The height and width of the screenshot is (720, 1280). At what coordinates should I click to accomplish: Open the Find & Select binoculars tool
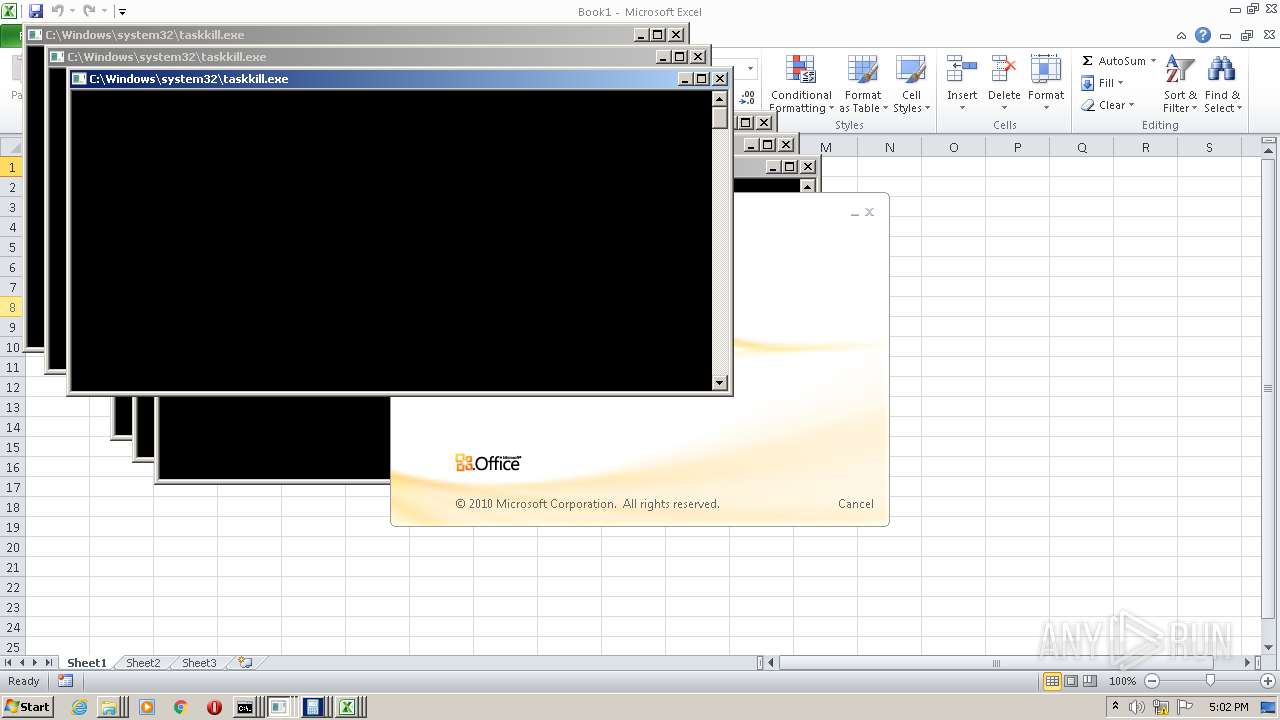(x=1222, y=84)
